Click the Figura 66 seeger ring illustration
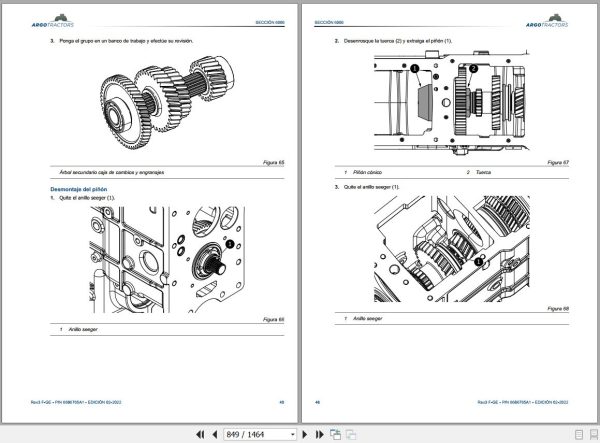The width and height of the screenshot is (600, 443). click(x=167, y=260)
